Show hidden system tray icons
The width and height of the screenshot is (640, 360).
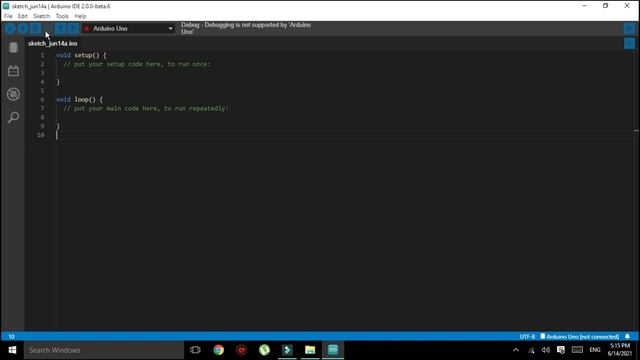pyautogui.click(x=516, y=350)
